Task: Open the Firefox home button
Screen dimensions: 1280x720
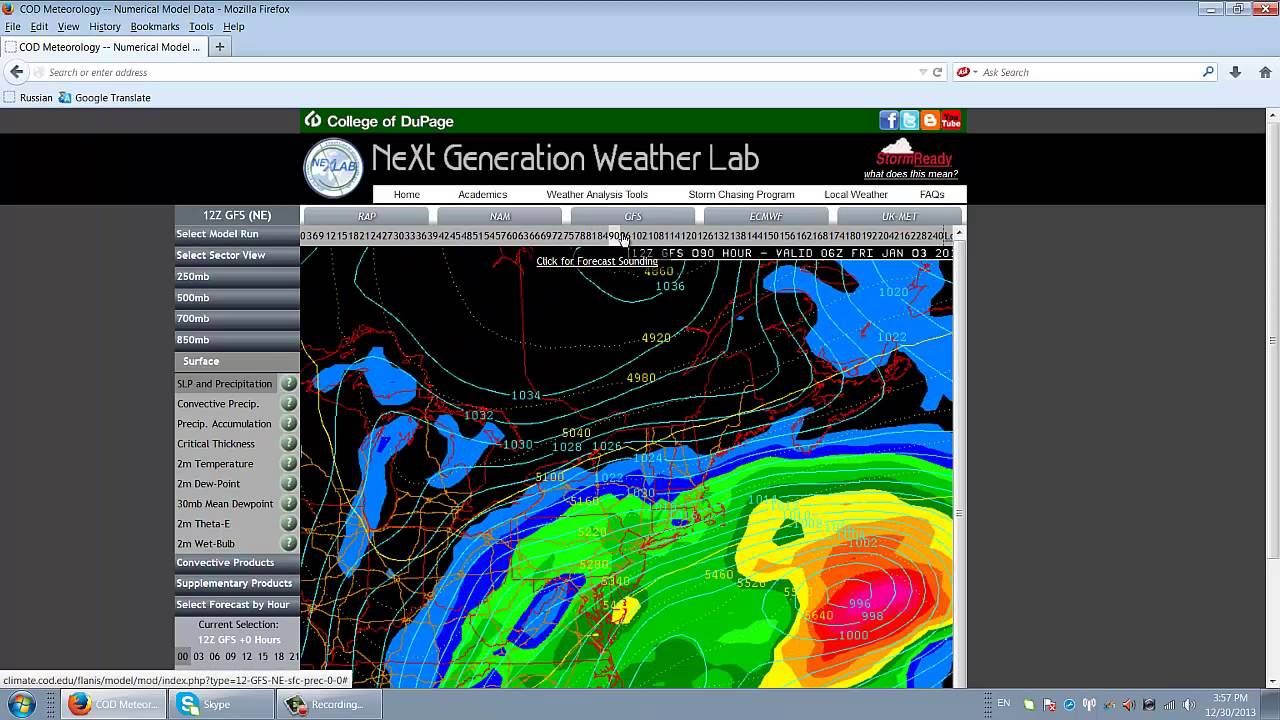Action: click(1265, 72)
